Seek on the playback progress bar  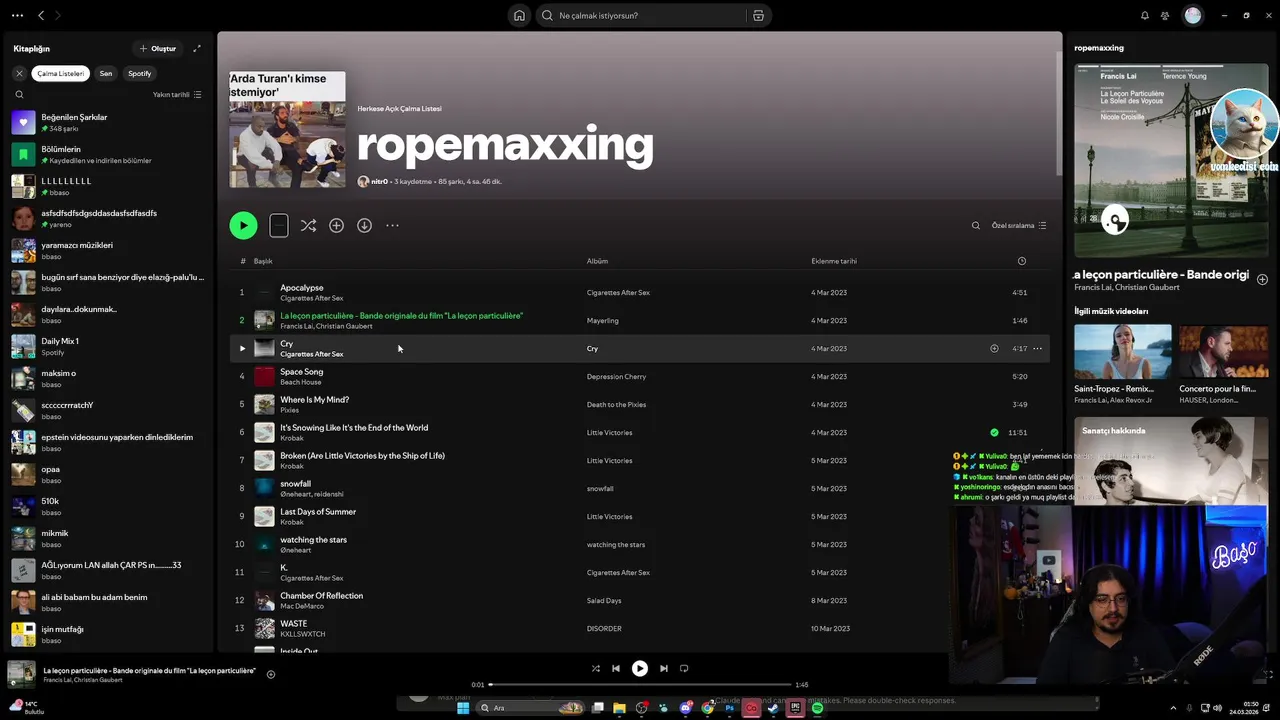[640, 684]
